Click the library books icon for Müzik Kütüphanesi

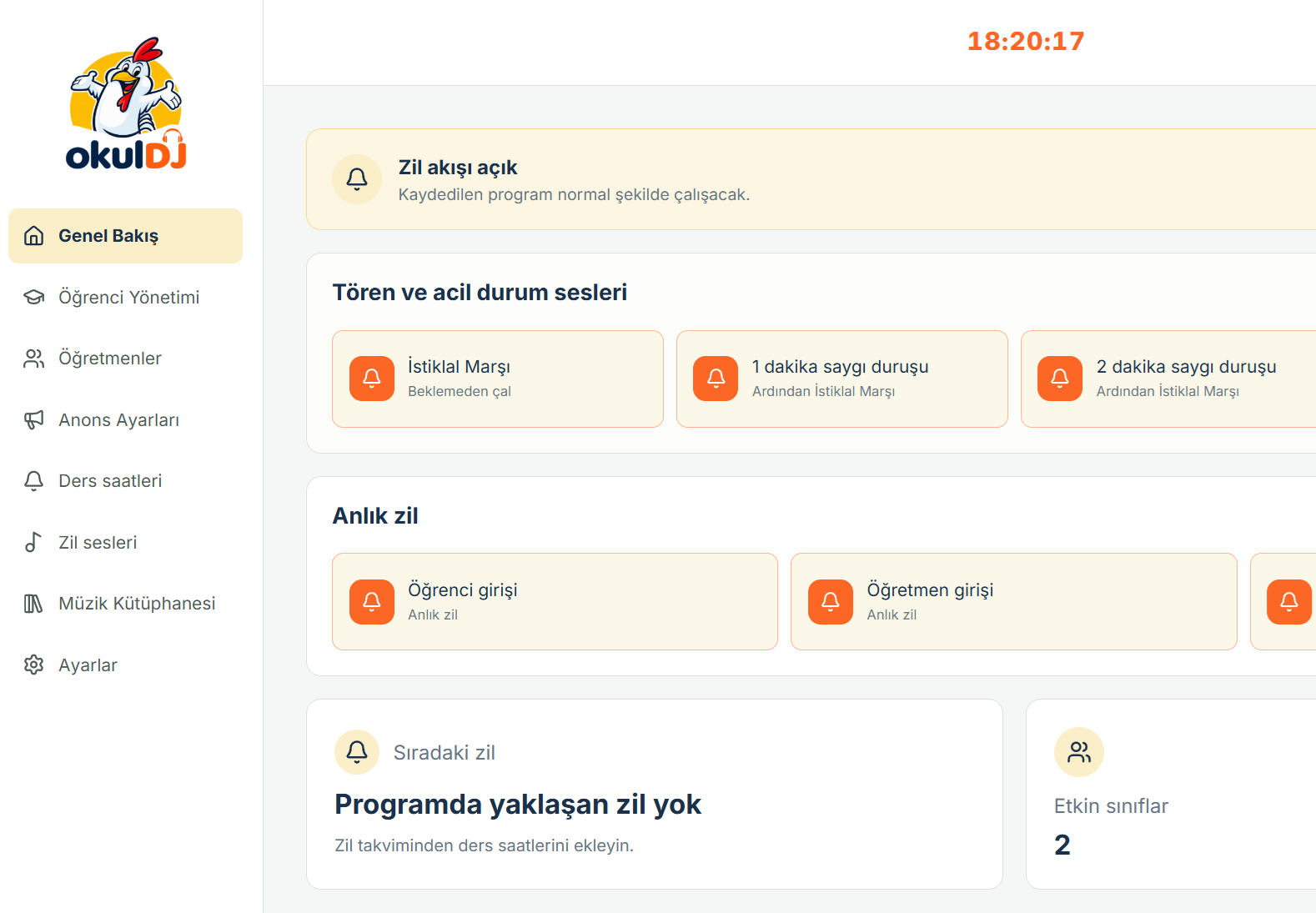pos(33,604)
